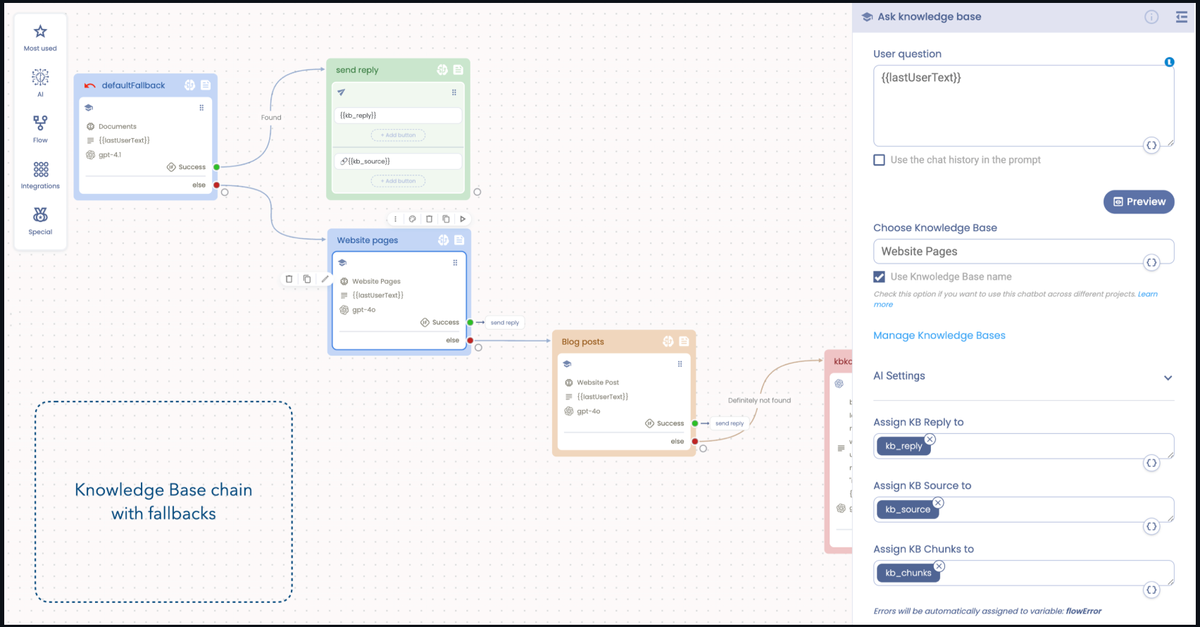Click the red else port on defaultFallback
The image size is (1200, 627).
pos(217,185)
